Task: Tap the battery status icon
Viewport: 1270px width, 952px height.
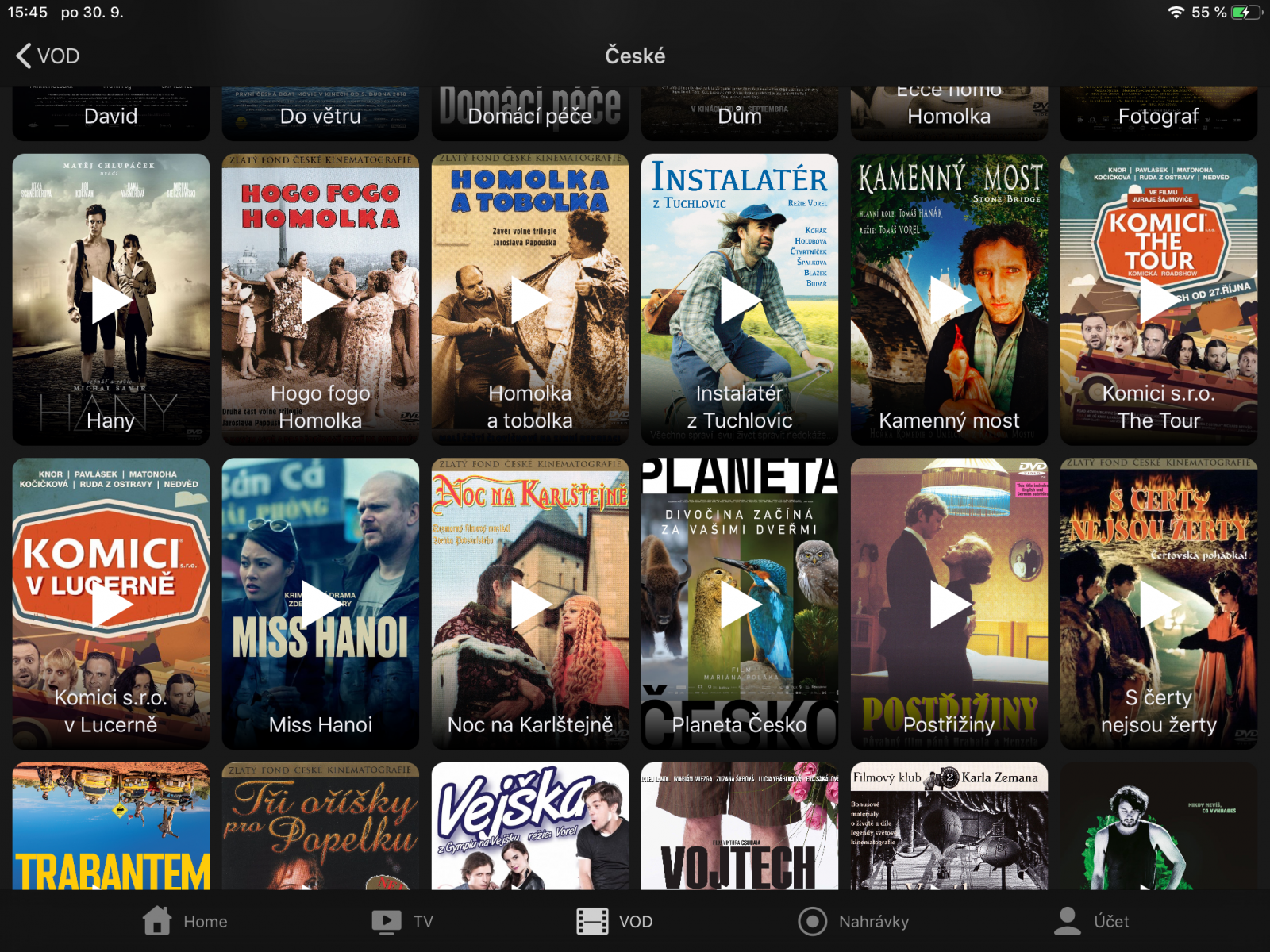Action: point(1246,13)
